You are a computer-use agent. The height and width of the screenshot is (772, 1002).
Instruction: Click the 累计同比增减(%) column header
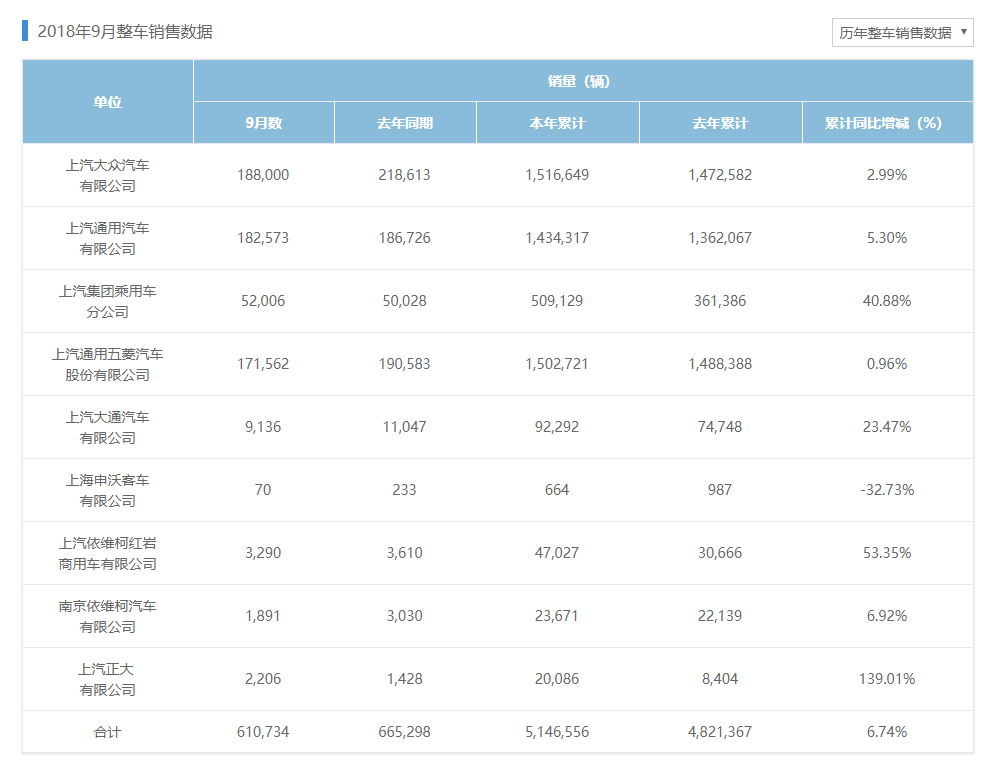888,123
